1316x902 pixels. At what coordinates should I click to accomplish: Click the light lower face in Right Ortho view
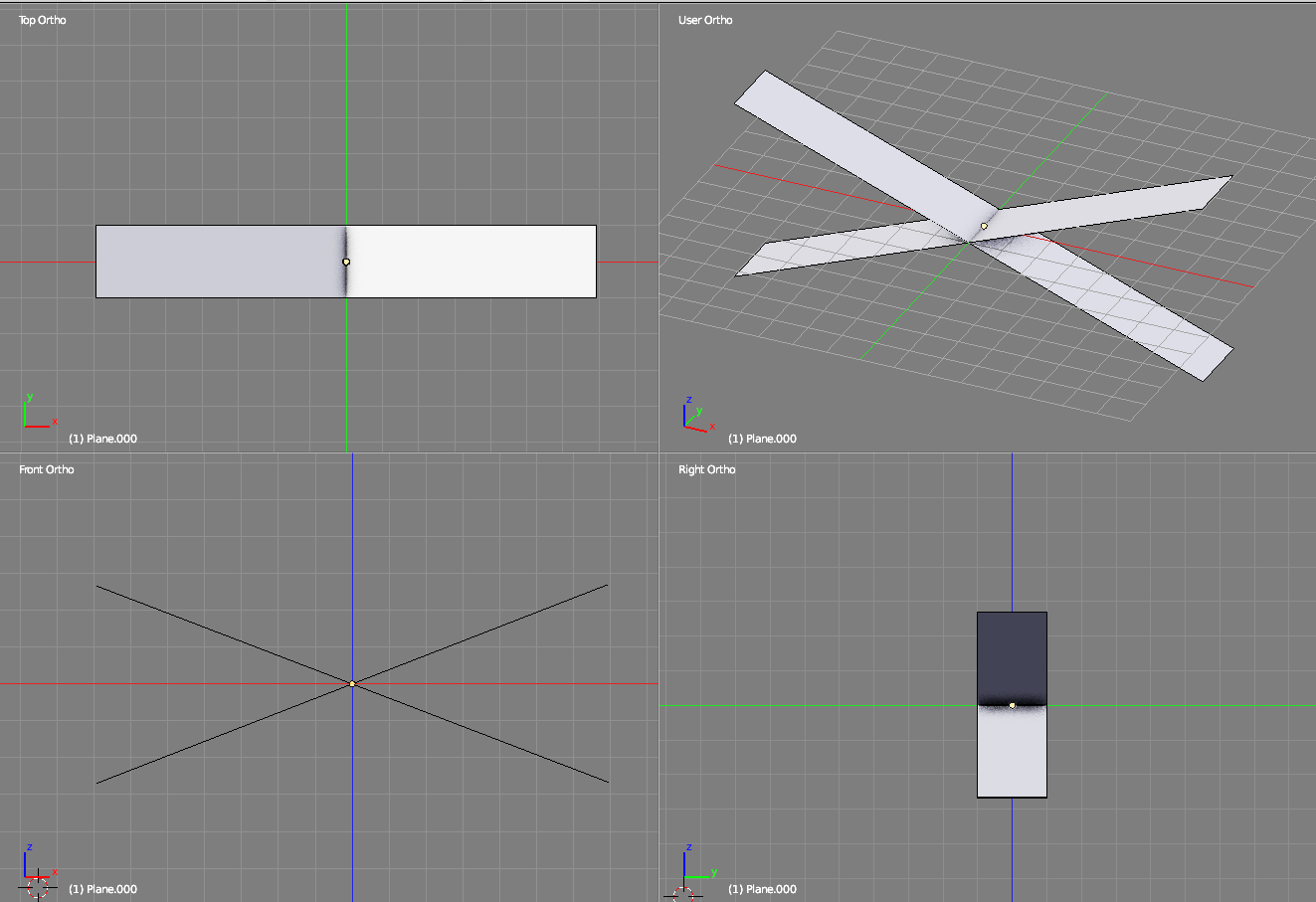coord(1012,753)
